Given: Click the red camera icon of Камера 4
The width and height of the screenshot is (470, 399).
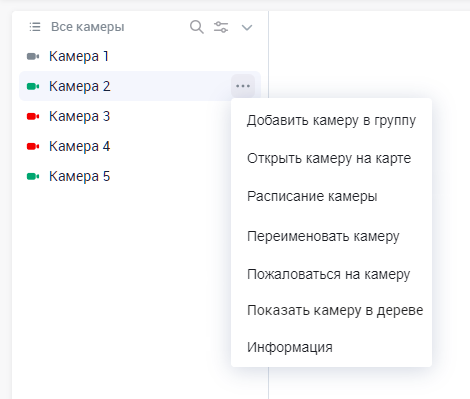Looking at the screenshot, I should tap(33, 146).
